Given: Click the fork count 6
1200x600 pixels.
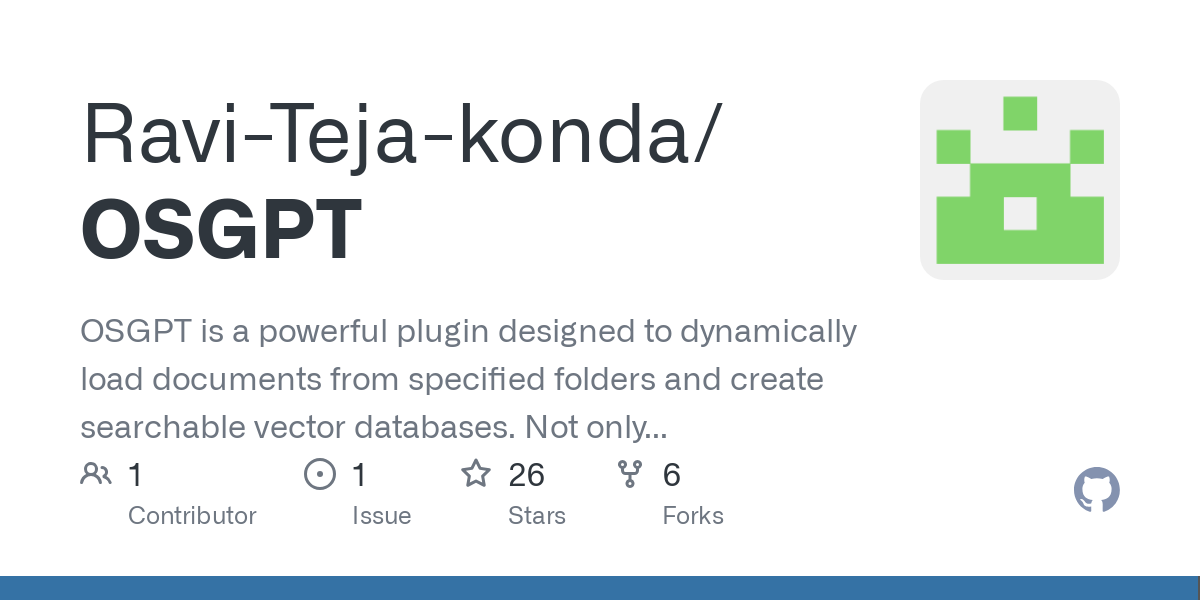Looking at the screenshot, I should (x=671, y=475).
